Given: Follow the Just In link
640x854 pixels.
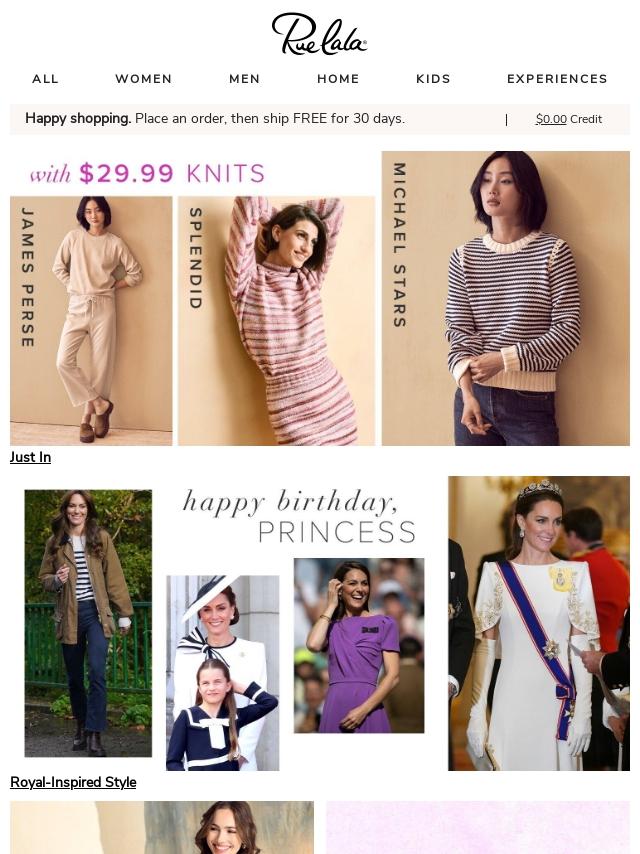Looking at the screenshot, I should pos(31,457).
